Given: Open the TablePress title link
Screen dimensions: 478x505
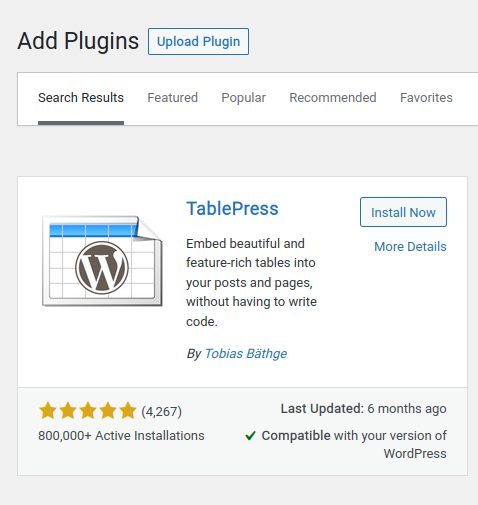Looking at the screenshot, I should tap(232, 209).
